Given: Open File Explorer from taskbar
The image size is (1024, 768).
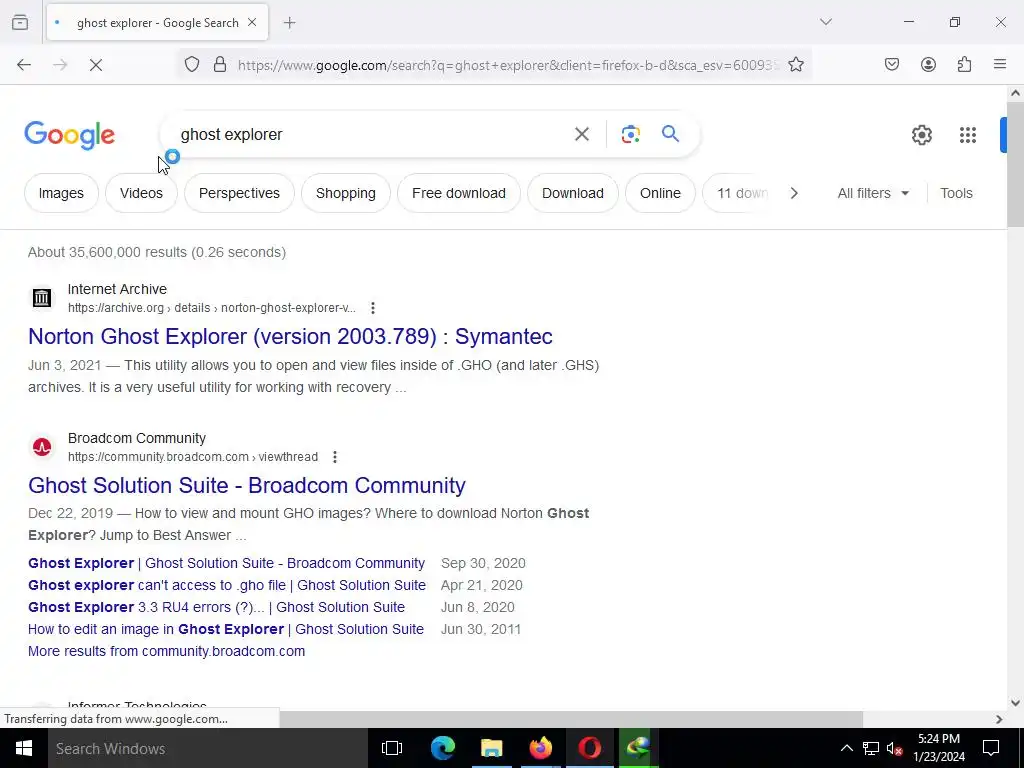Looking at the screenshot, I should [491, 748].
